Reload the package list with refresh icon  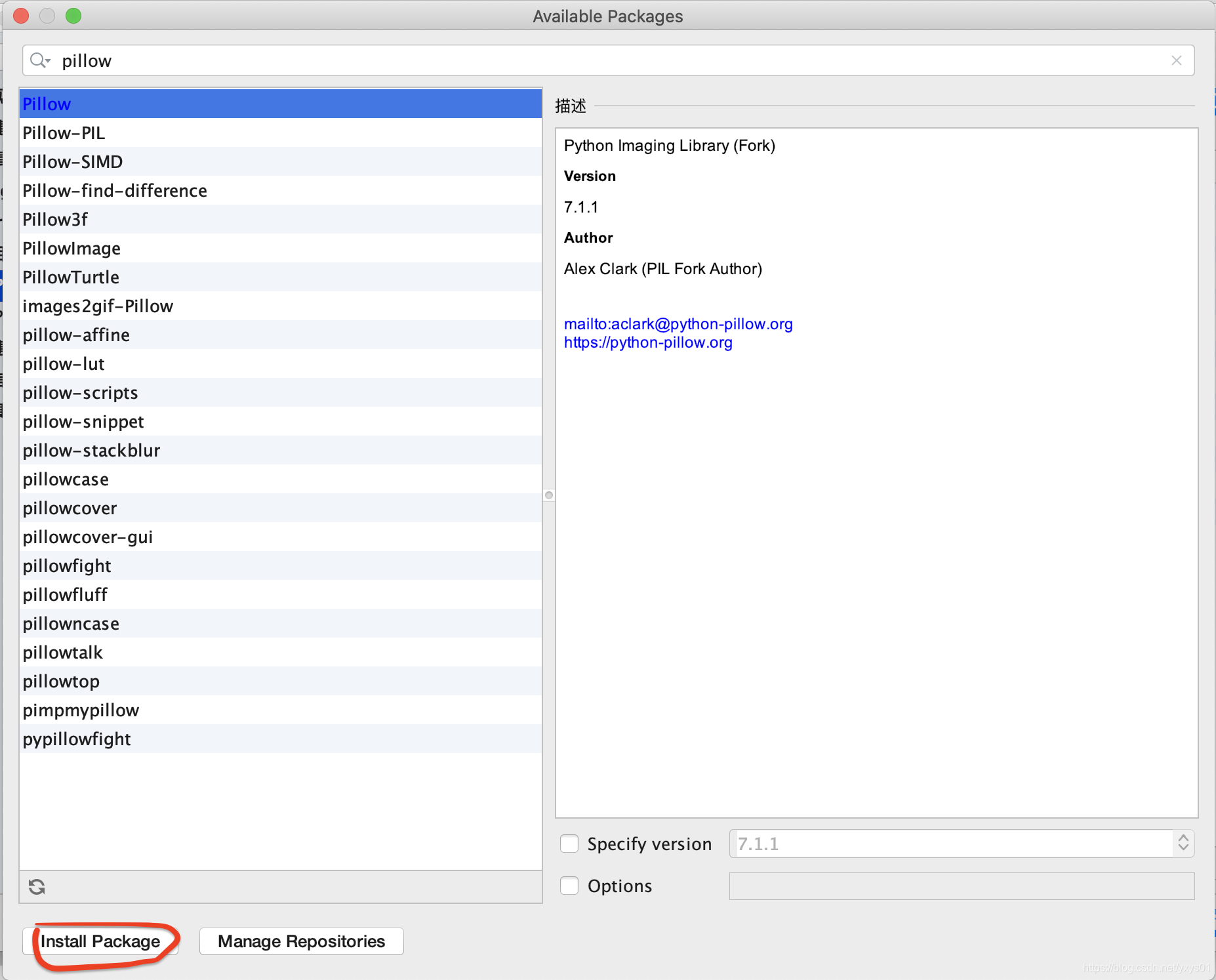click(37, 887)
